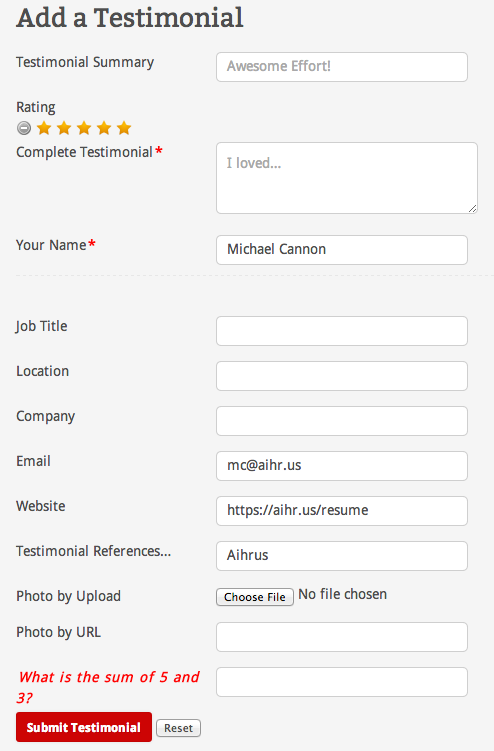Clear rating with the gray cancel icon

[24, 128]
